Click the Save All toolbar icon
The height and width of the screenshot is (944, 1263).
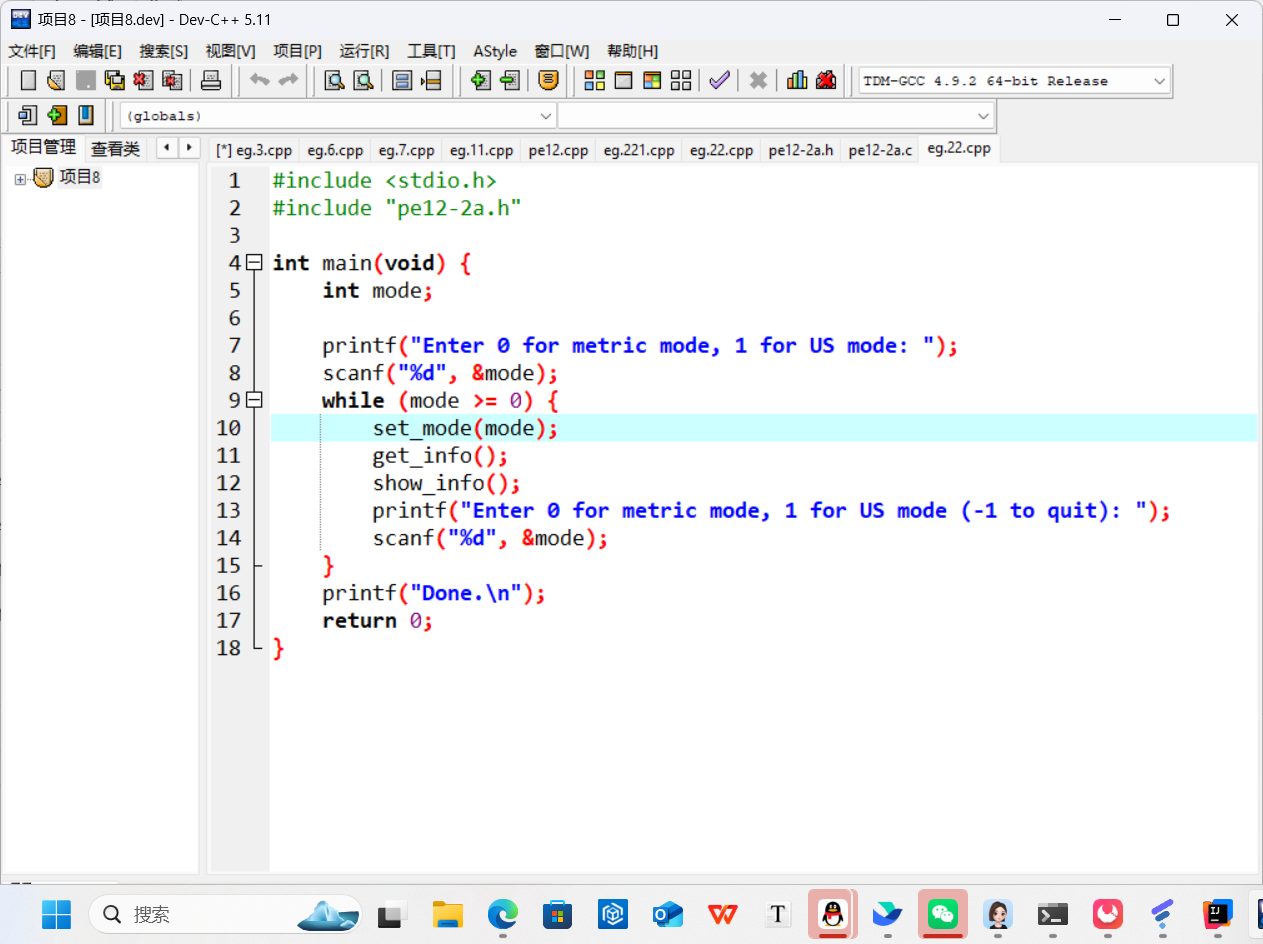[115, 81]
